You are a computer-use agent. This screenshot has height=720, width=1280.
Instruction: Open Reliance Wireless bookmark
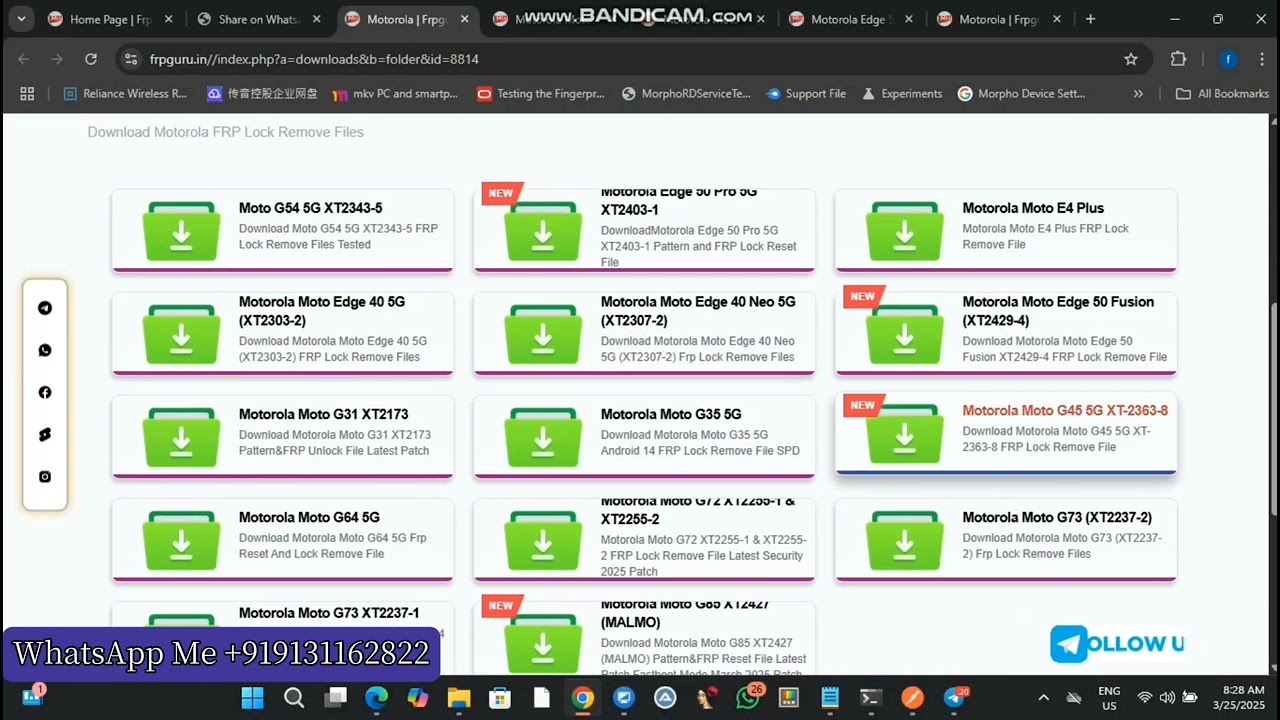coord(125,93)
